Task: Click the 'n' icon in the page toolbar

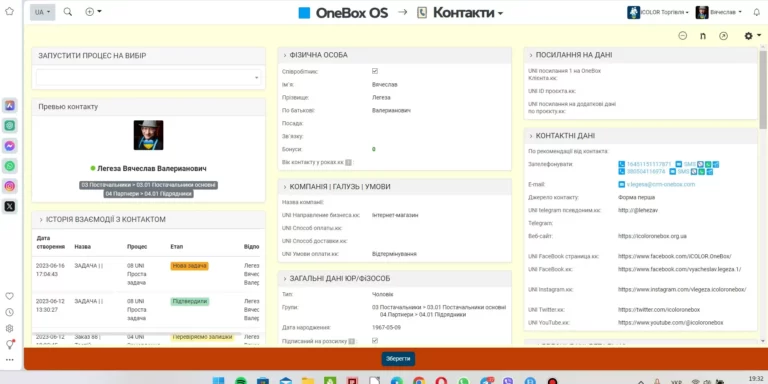Action: click(x=703, y=36)
